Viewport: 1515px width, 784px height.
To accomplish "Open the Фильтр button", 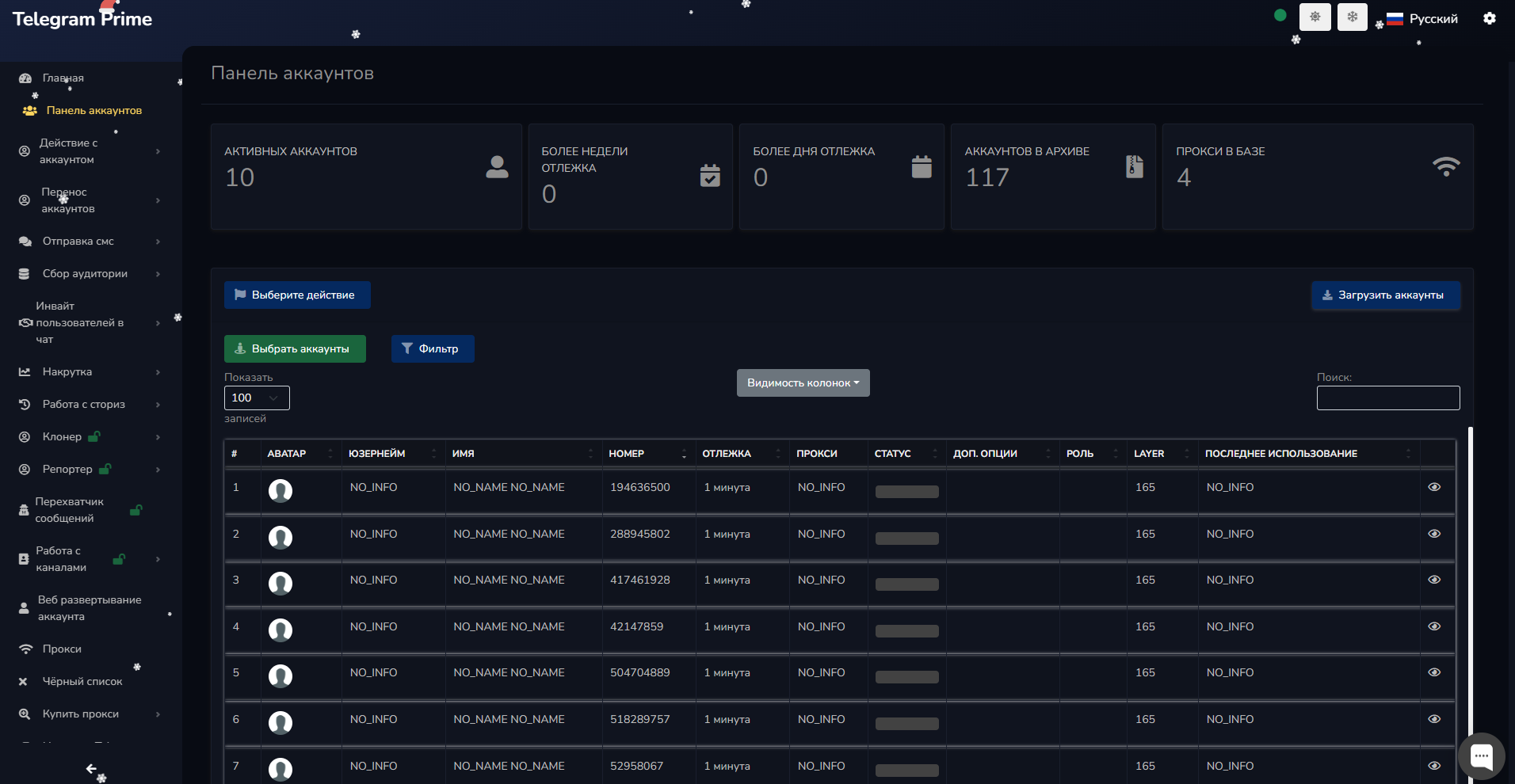I will coord(433,348).
